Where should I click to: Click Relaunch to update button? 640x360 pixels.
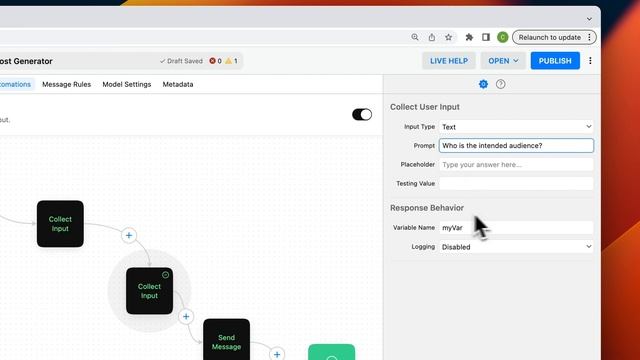click(x=549, y=37)
